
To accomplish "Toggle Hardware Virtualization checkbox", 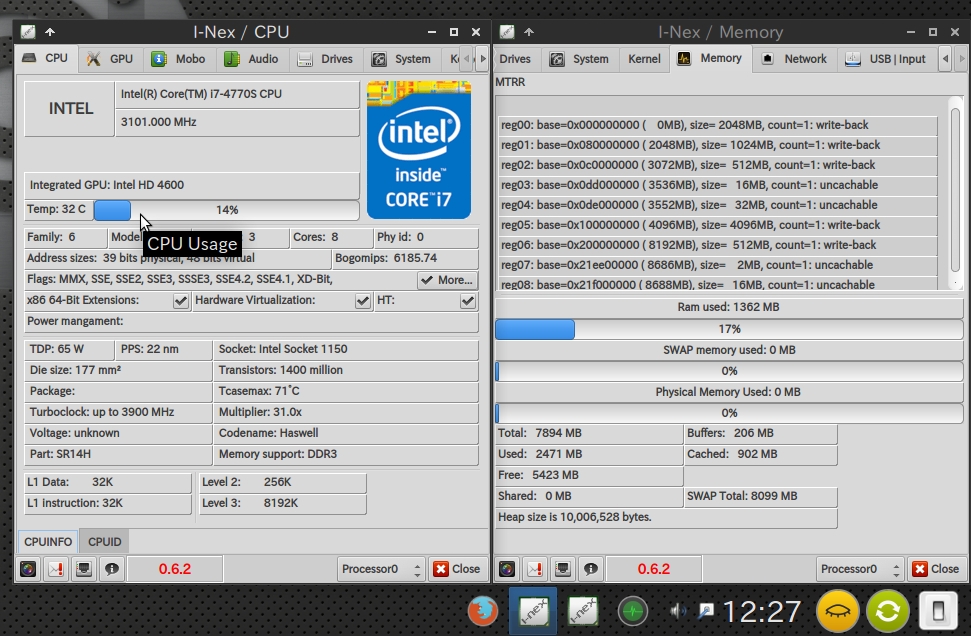I will tap(363, 301).
